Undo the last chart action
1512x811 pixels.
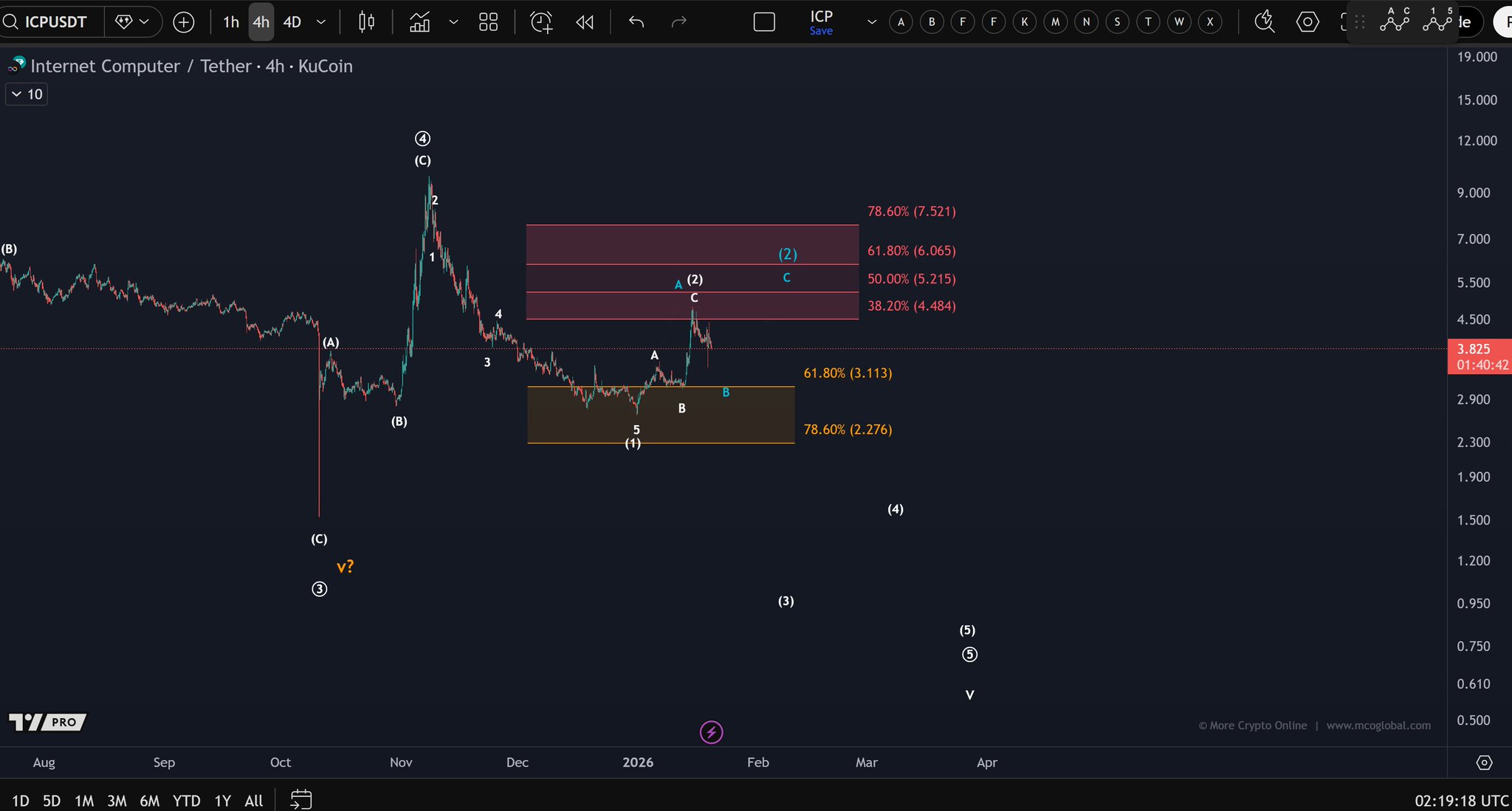(636, 22)
